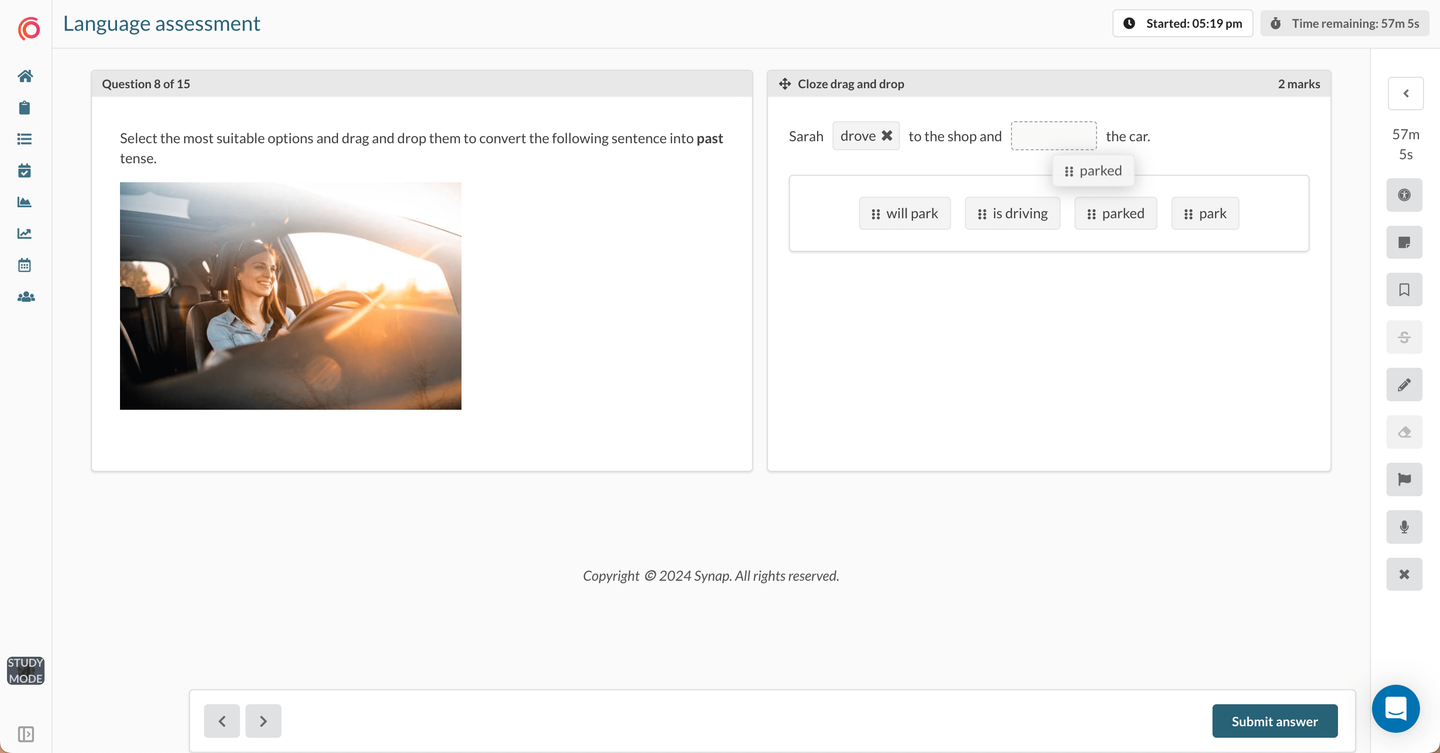This screenshot has width=1440, height=753.
Task: Remove the placed 'drove' answer
Action: point(887,136)
